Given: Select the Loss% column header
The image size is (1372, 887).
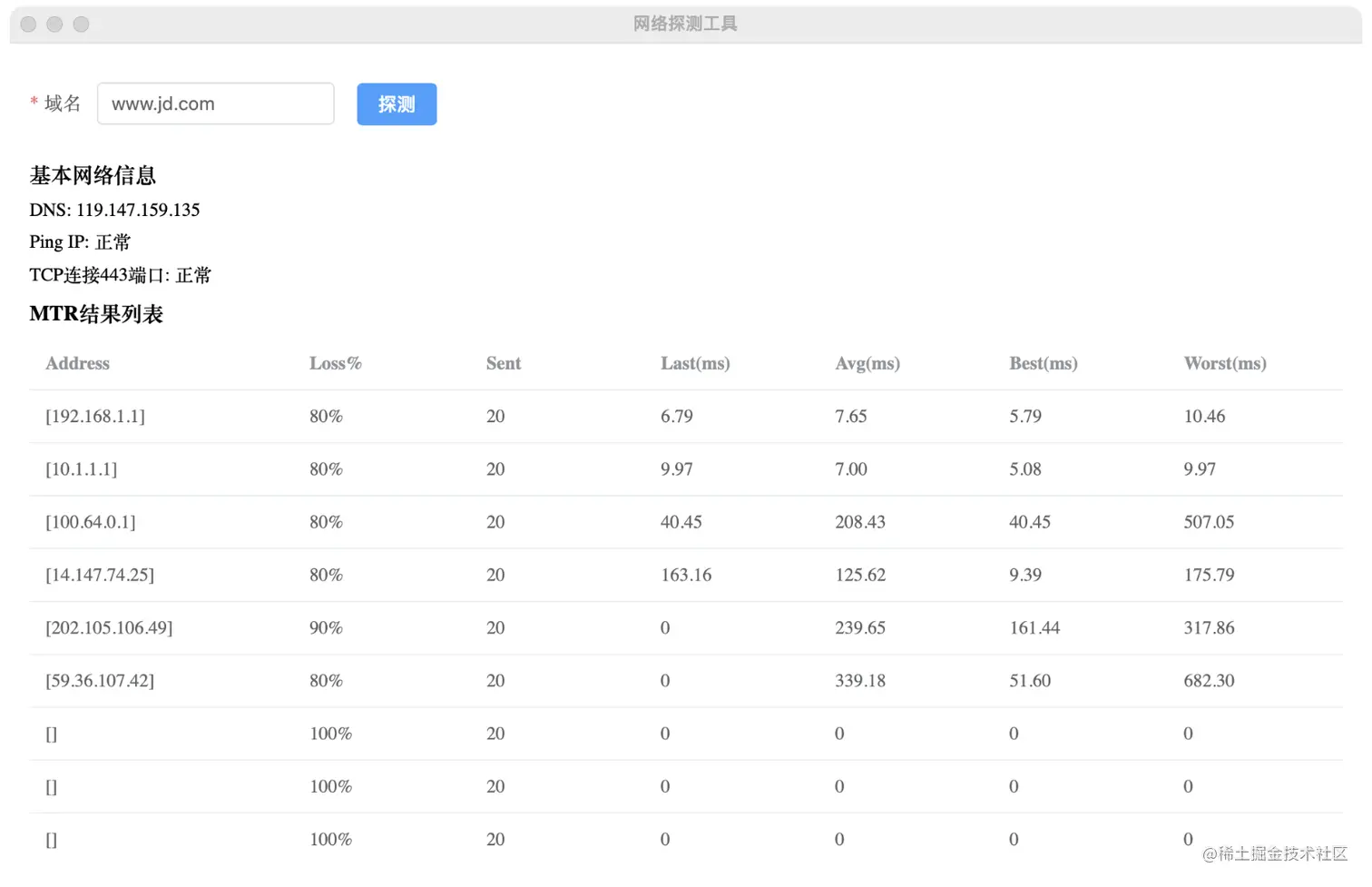Looking at the screenshot, I should click(x=335, y=363).
